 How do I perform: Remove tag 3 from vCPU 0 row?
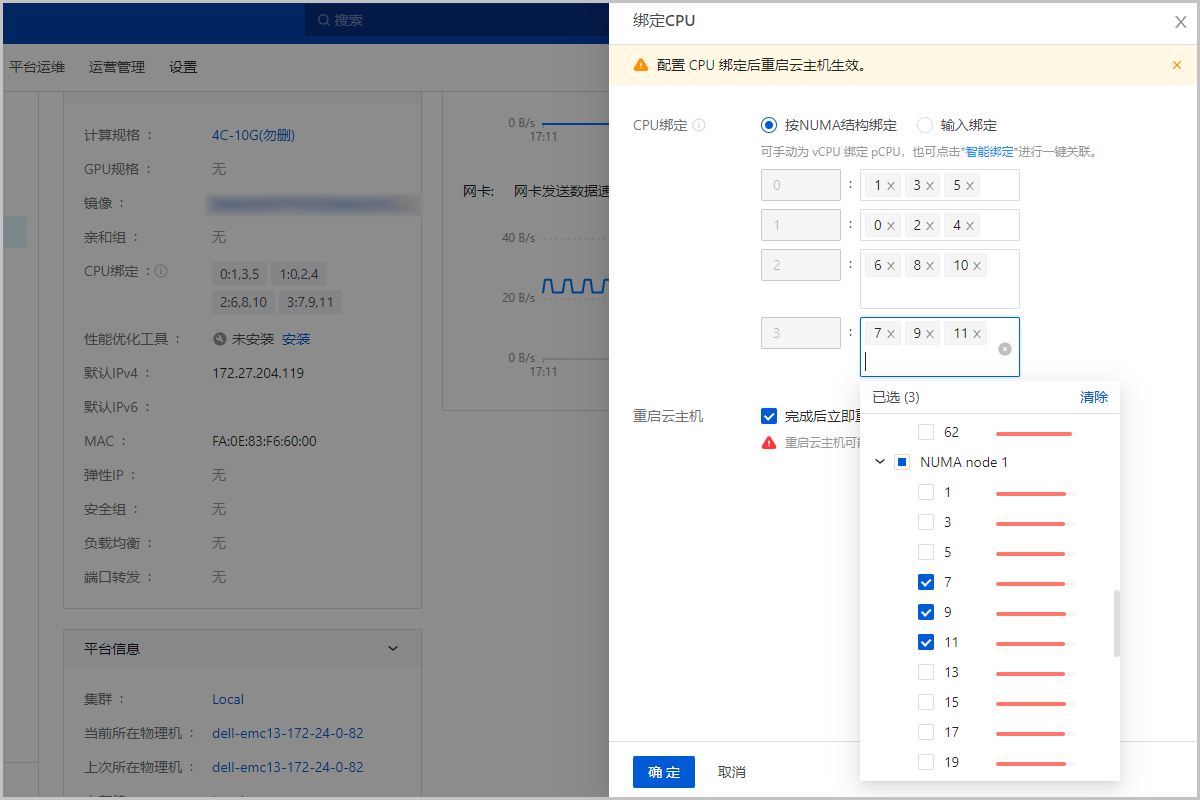point(930,186)
